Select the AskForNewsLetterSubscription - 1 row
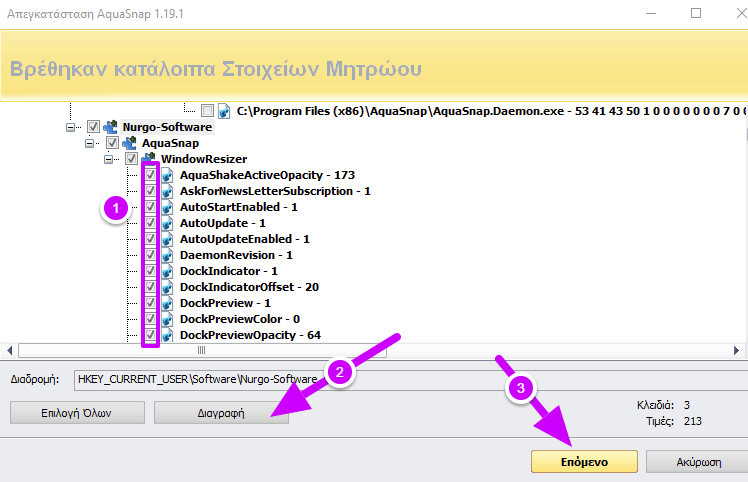This screenshot has height=482, width=748. [275, 191]
